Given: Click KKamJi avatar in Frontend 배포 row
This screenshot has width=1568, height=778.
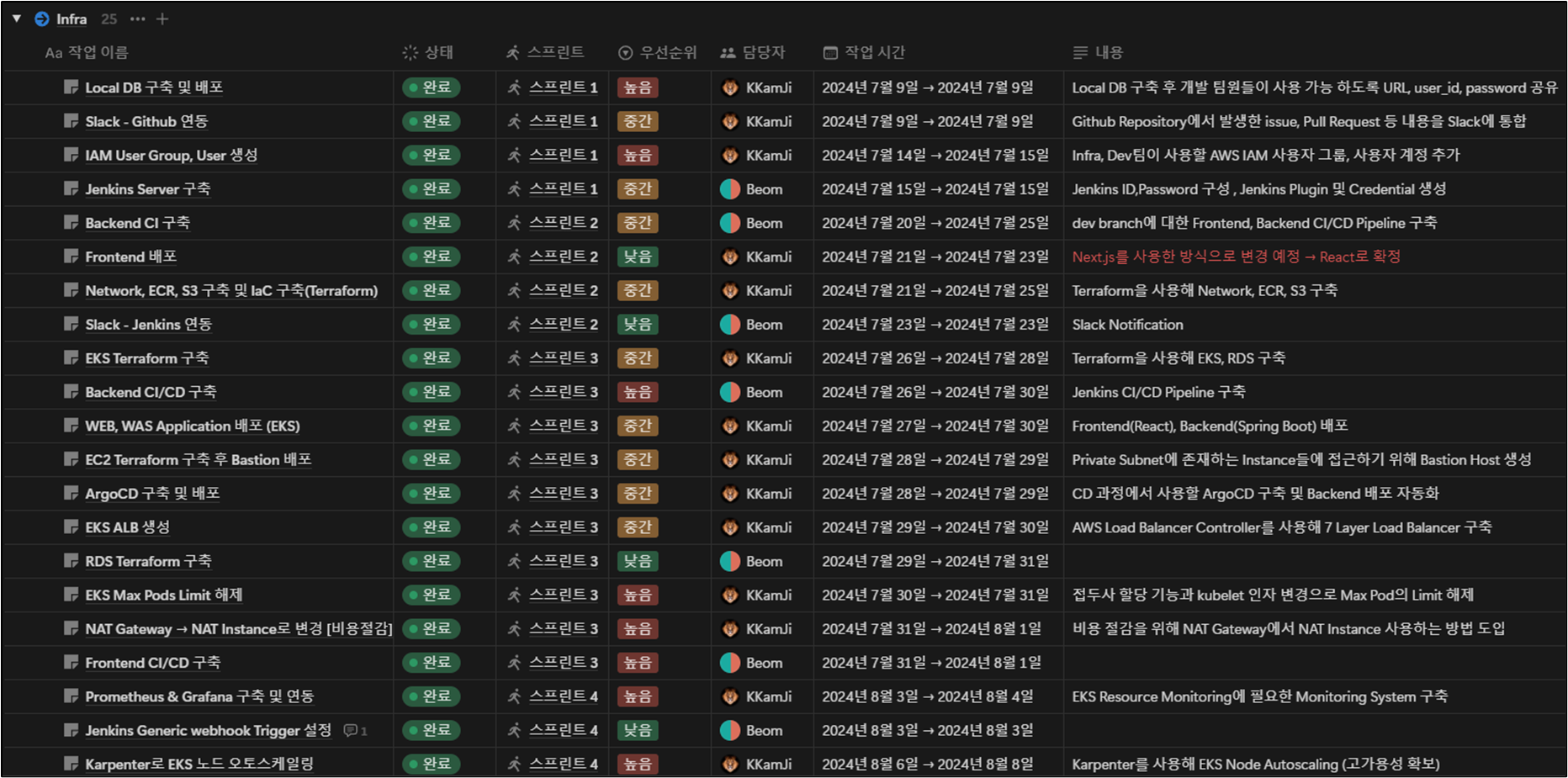Looking at the screenshot, I should click(x=730, y=257).
